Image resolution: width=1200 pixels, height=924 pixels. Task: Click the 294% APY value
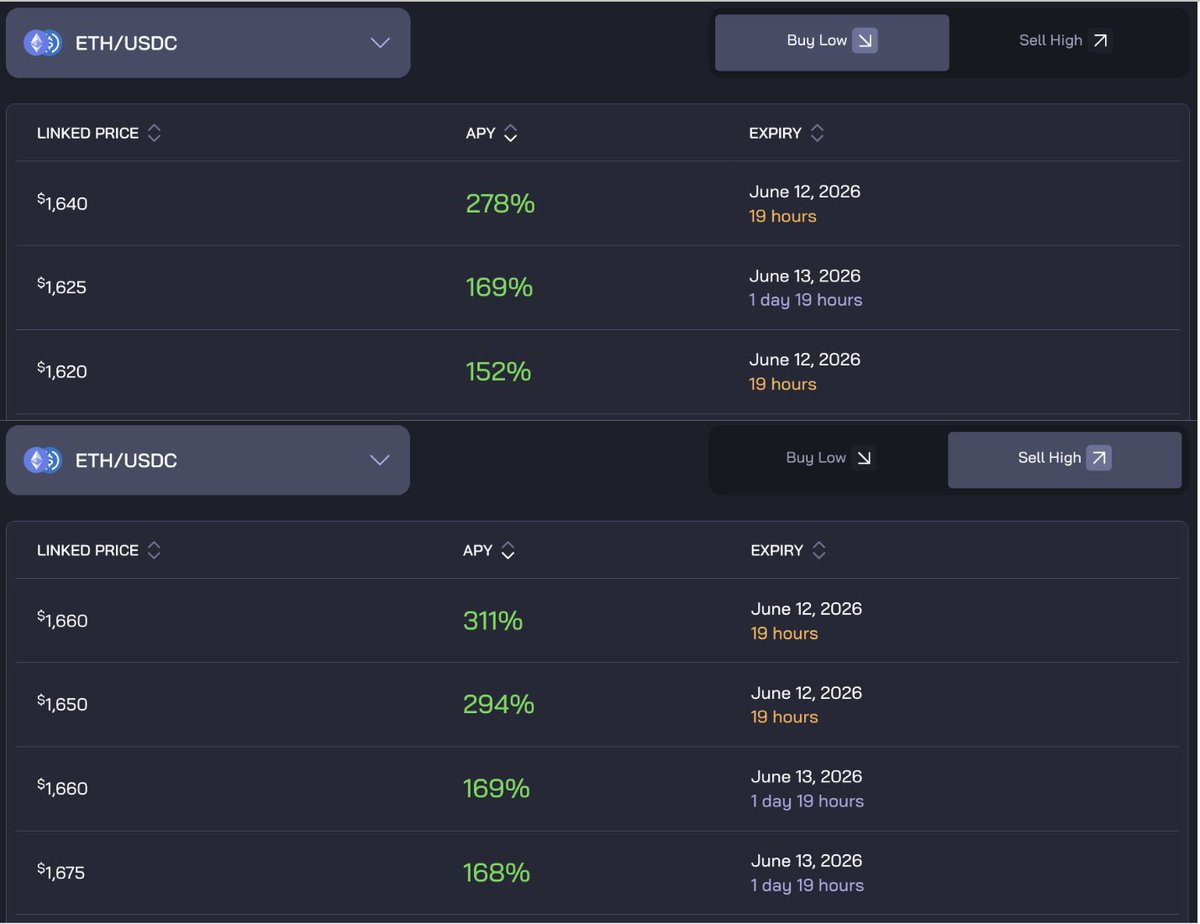(499, 705)
